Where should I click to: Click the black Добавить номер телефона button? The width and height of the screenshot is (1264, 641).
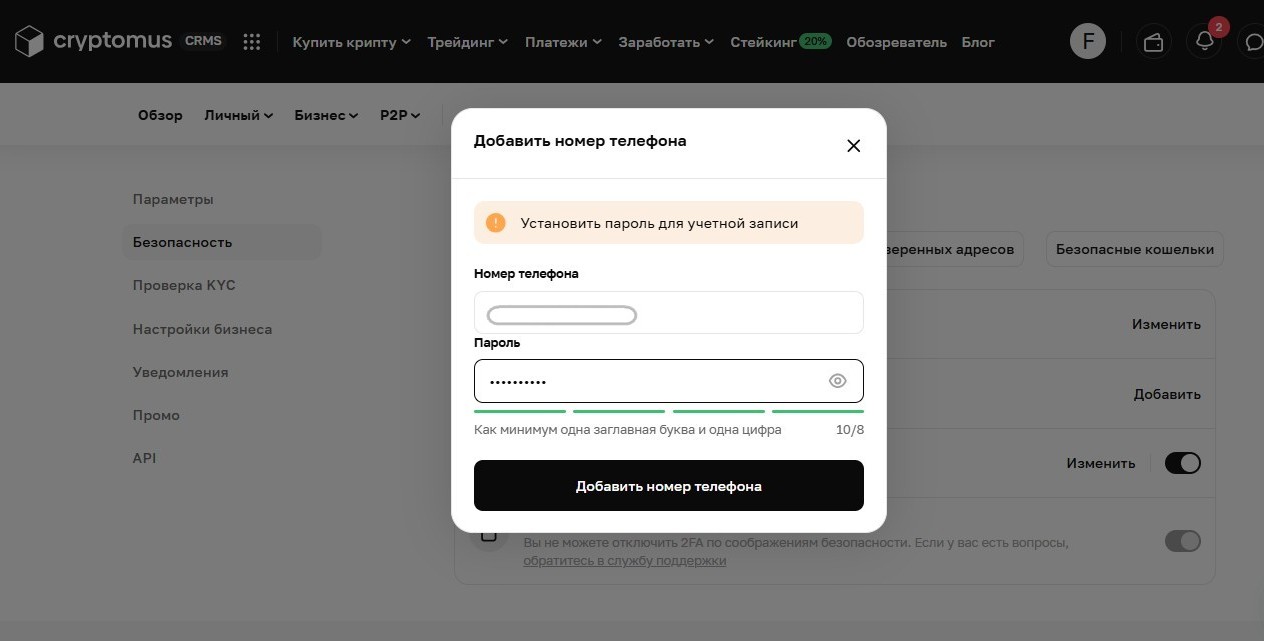(x=669, y=486)
